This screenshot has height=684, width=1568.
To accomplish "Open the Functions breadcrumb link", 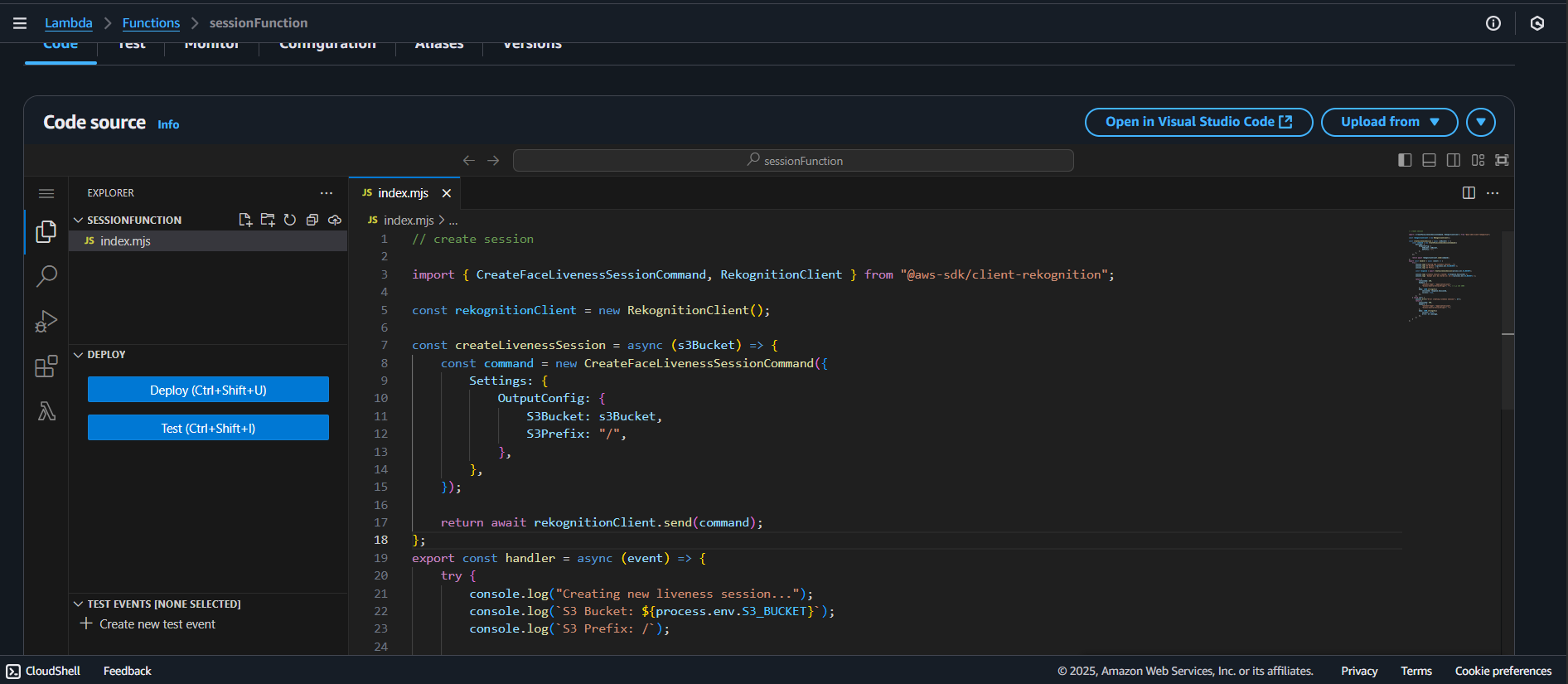I will point(151,23).
